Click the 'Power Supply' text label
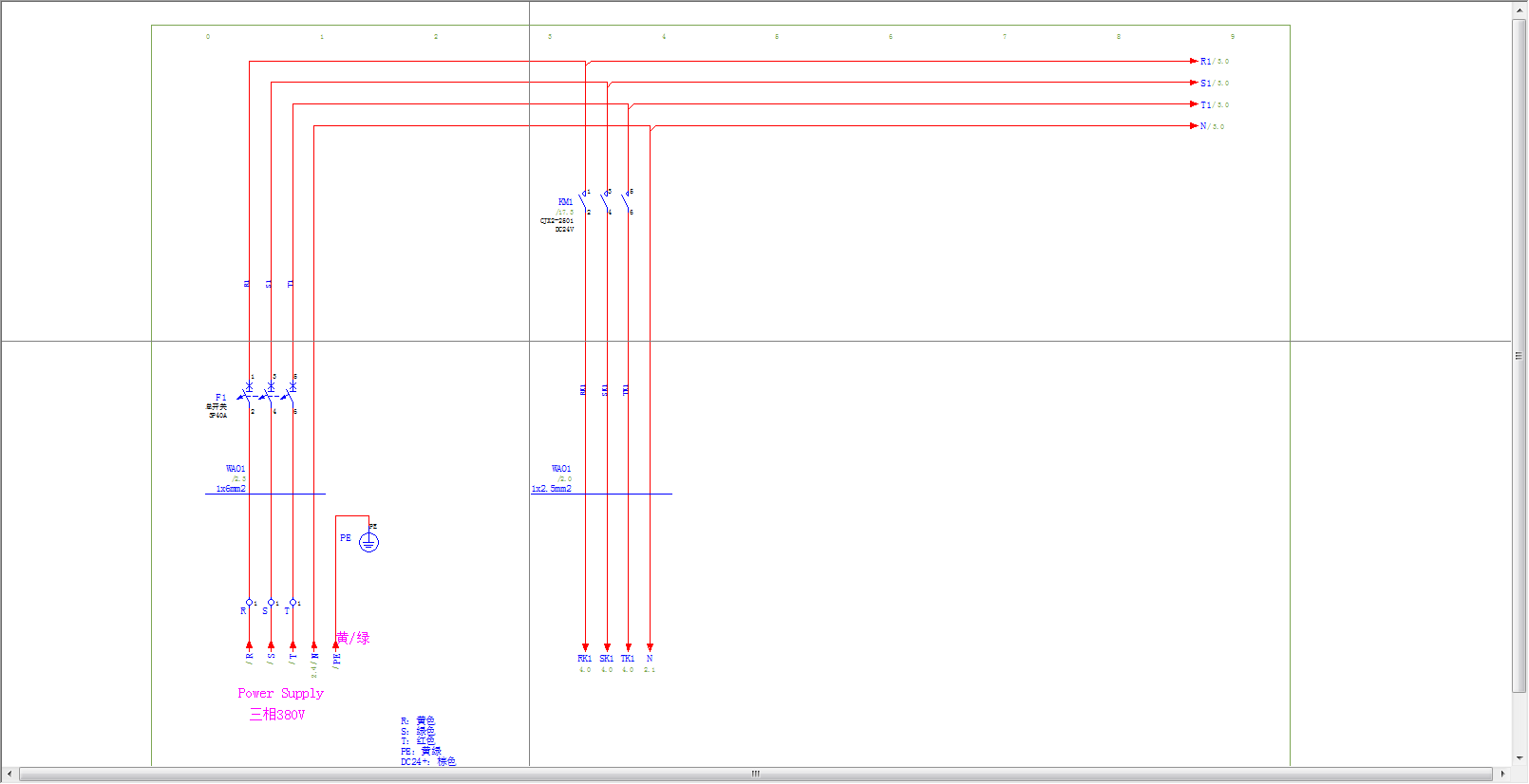Screen dimensions: 1529x784 [280, 694]
